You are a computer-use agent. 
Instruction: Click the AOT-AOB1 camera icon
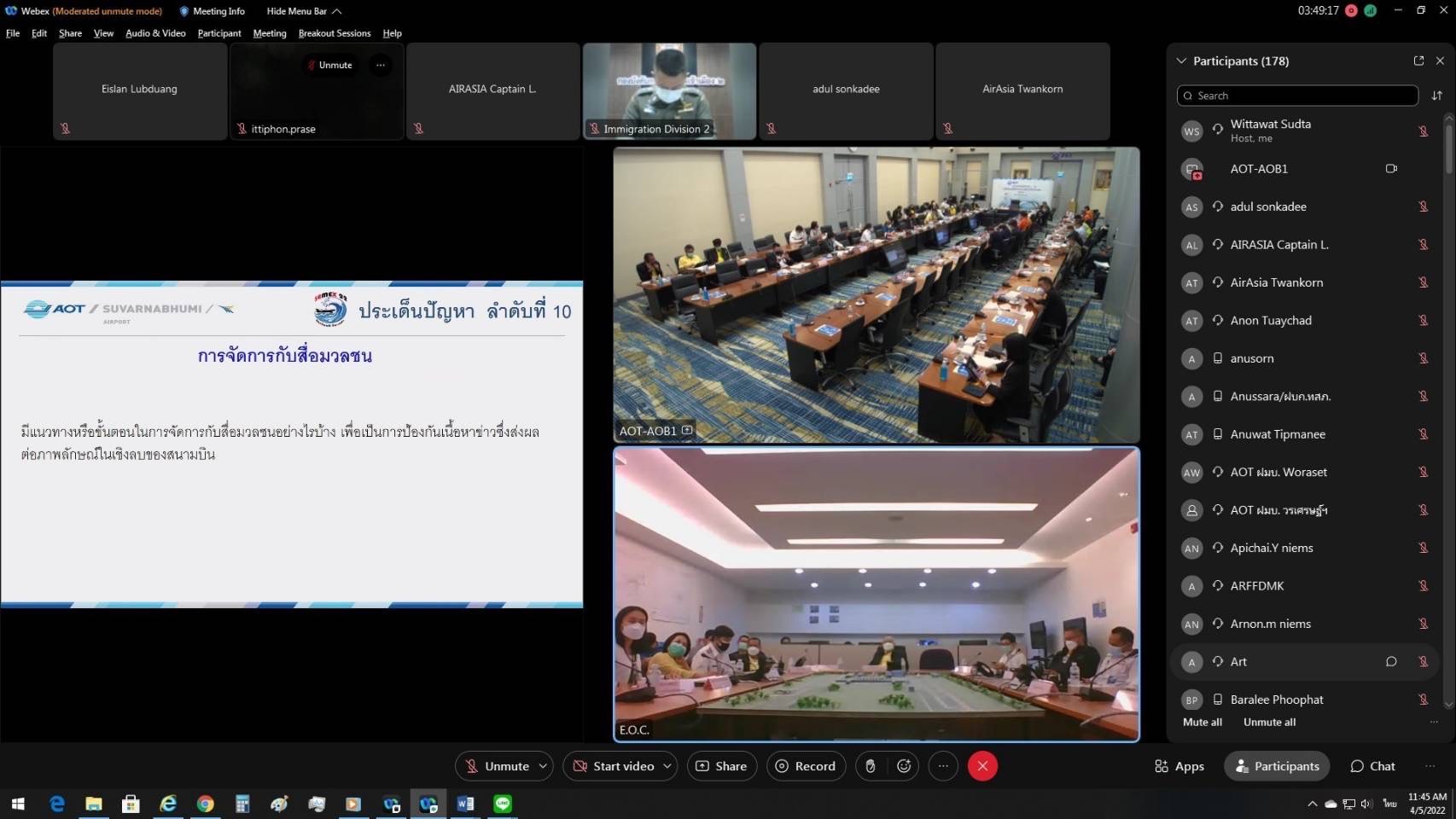1391,169
